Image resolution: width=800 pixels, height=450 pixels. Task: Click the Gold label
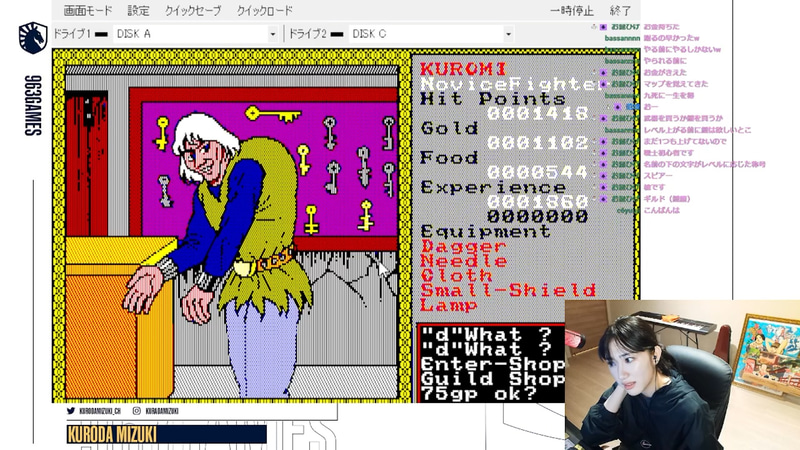449,128
